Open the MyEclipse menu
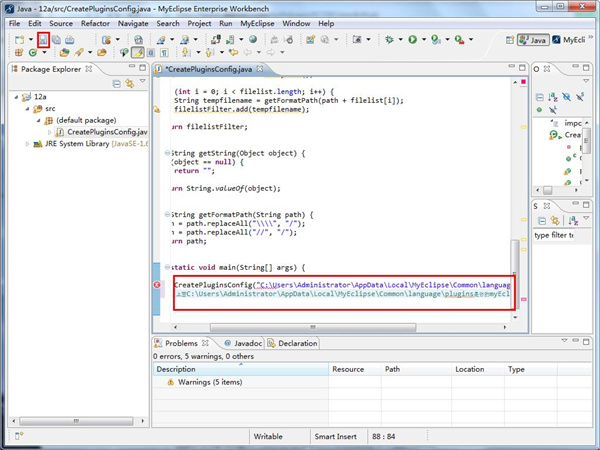Image resolution: width=600 pixels, height=450 pixels. [256, 22]
